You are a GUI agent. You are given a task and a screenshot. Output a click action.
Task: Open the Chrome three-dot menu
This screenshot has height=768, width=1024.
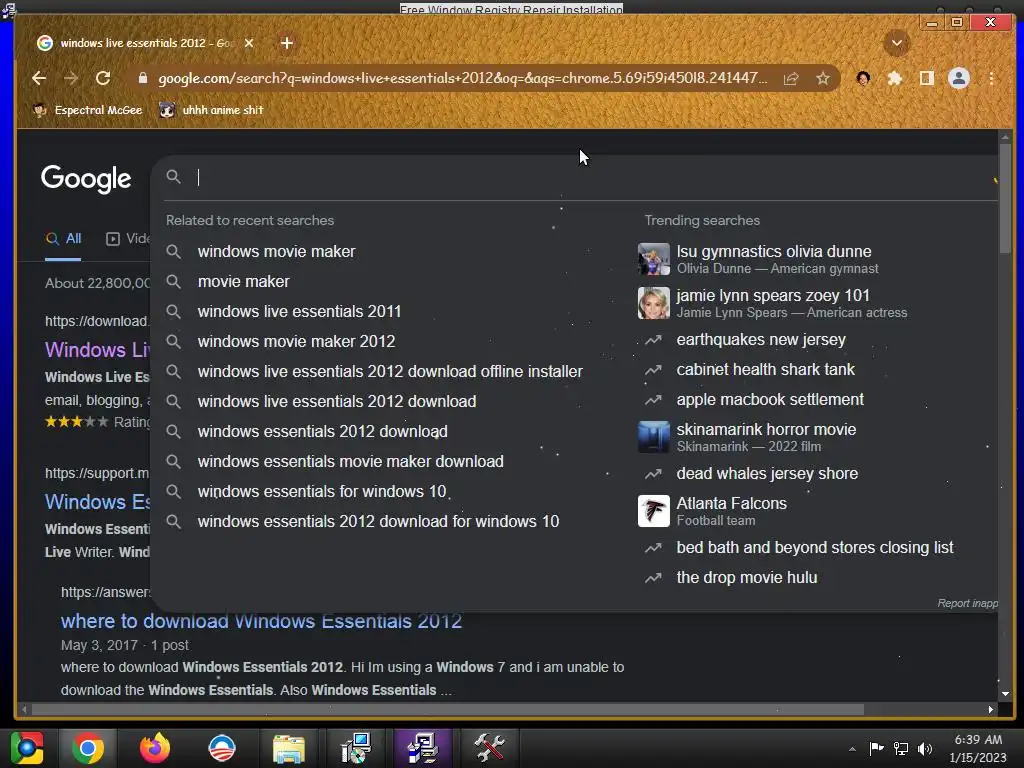point(991,78)
